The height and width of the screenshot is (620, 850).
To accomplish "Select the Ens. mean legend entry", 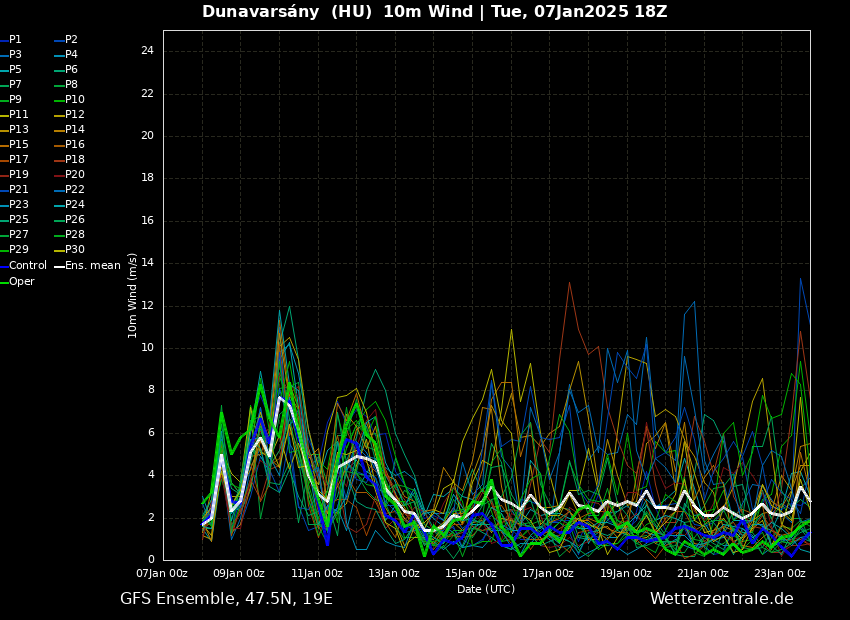I will [x=92, y=266].
